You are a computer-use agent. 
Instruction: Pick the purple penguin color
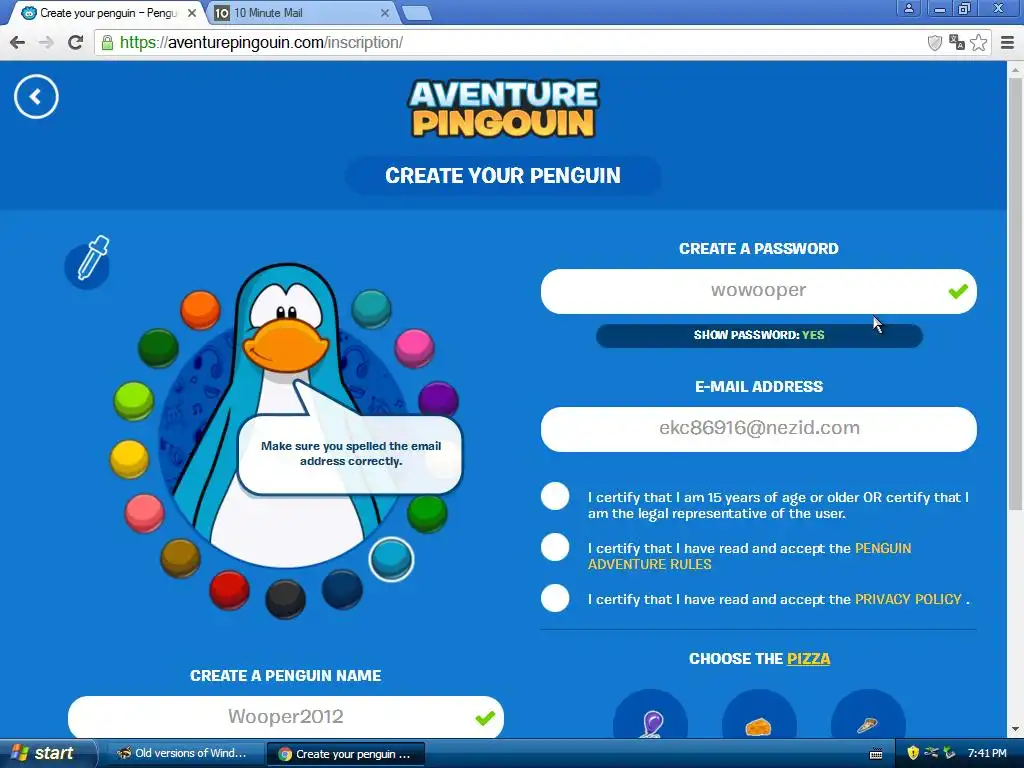438,400
